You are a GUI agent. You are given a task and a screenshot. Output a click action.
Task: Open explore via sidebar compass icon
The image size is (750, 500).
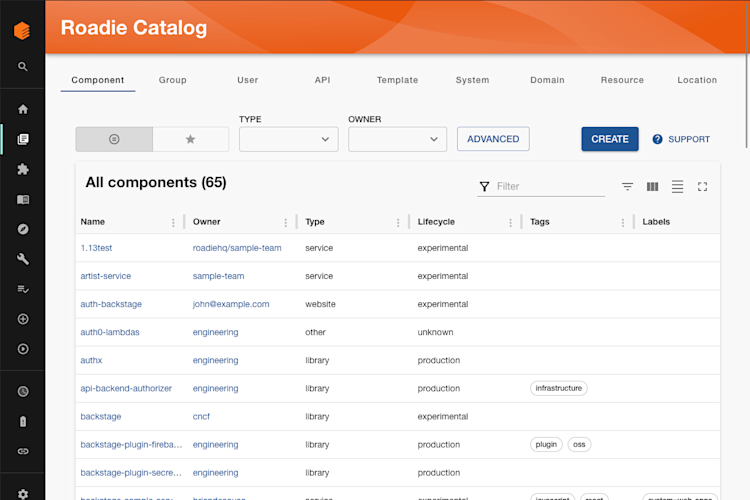pyautogui.click(x=22, y=229)
